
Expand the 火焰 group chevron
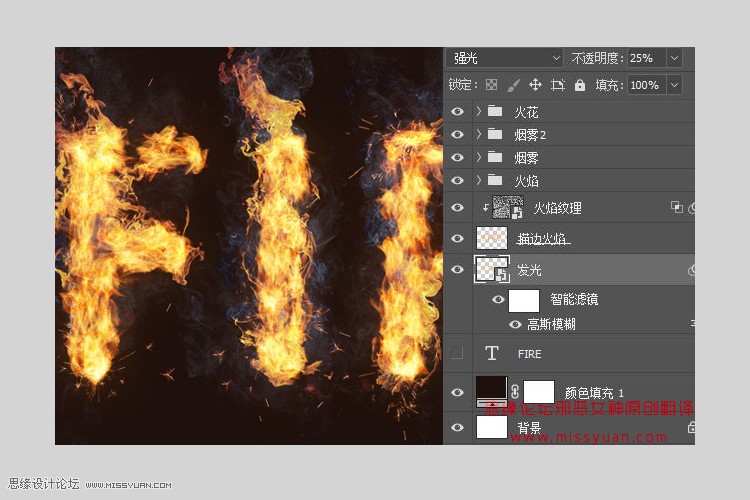pyautogui.click(x=478, y=180)
